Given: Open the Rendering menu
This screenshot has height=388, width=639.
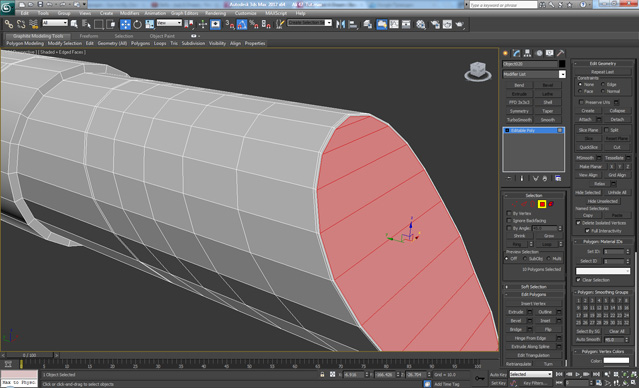Looking at the screenshot, I should coord(215,13).
